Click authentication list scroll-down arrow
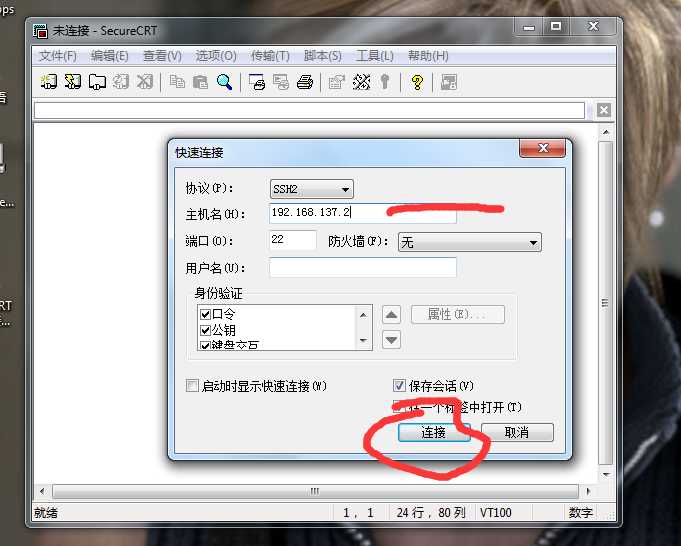 (x=364, y=340)
